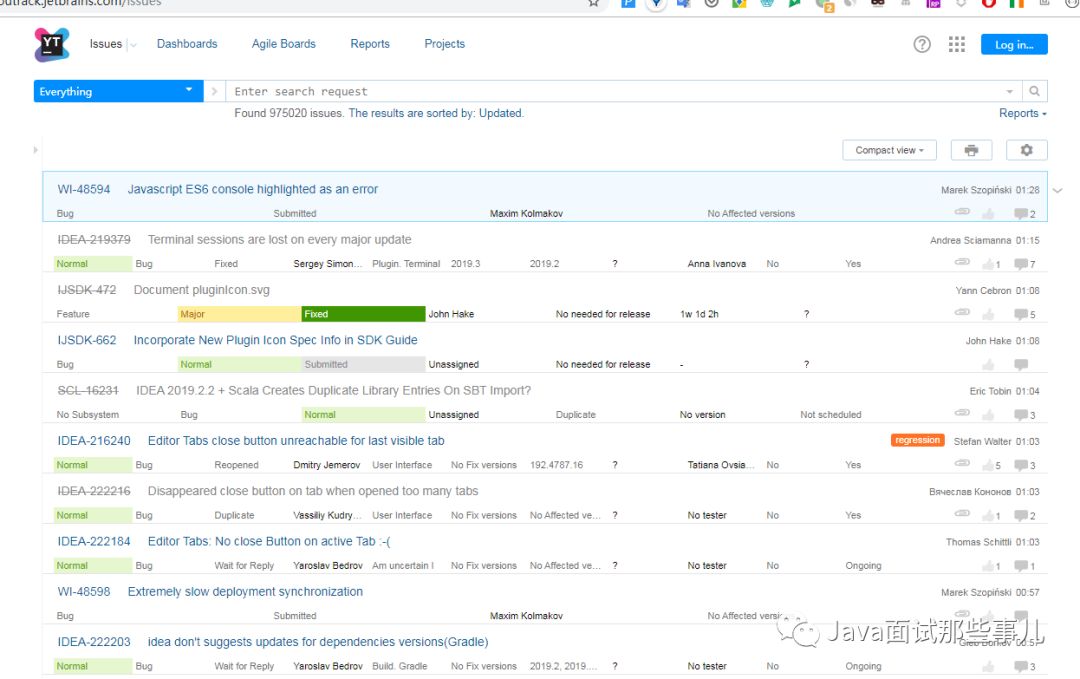Click the search magnifier icon

[1034, 91]
